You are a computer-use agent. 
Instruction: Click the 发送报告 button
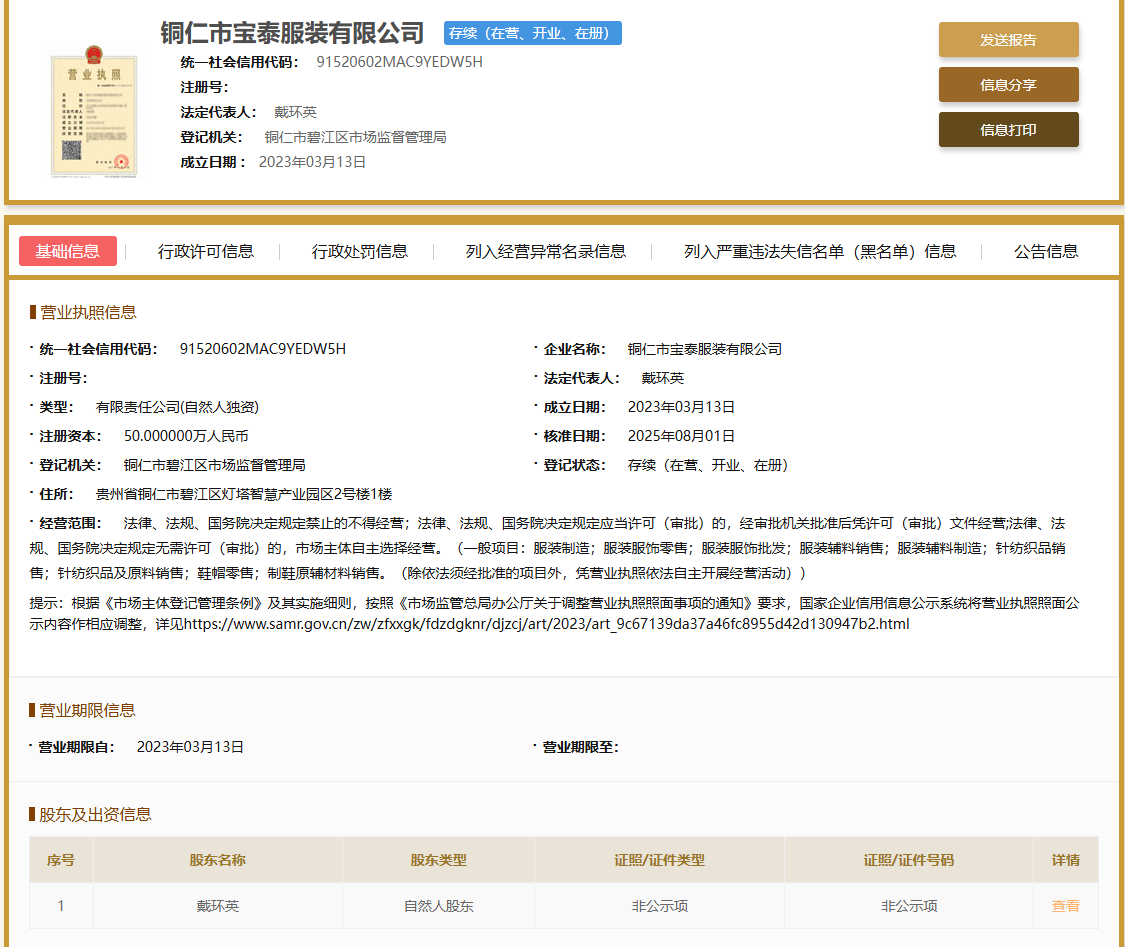1008,39
